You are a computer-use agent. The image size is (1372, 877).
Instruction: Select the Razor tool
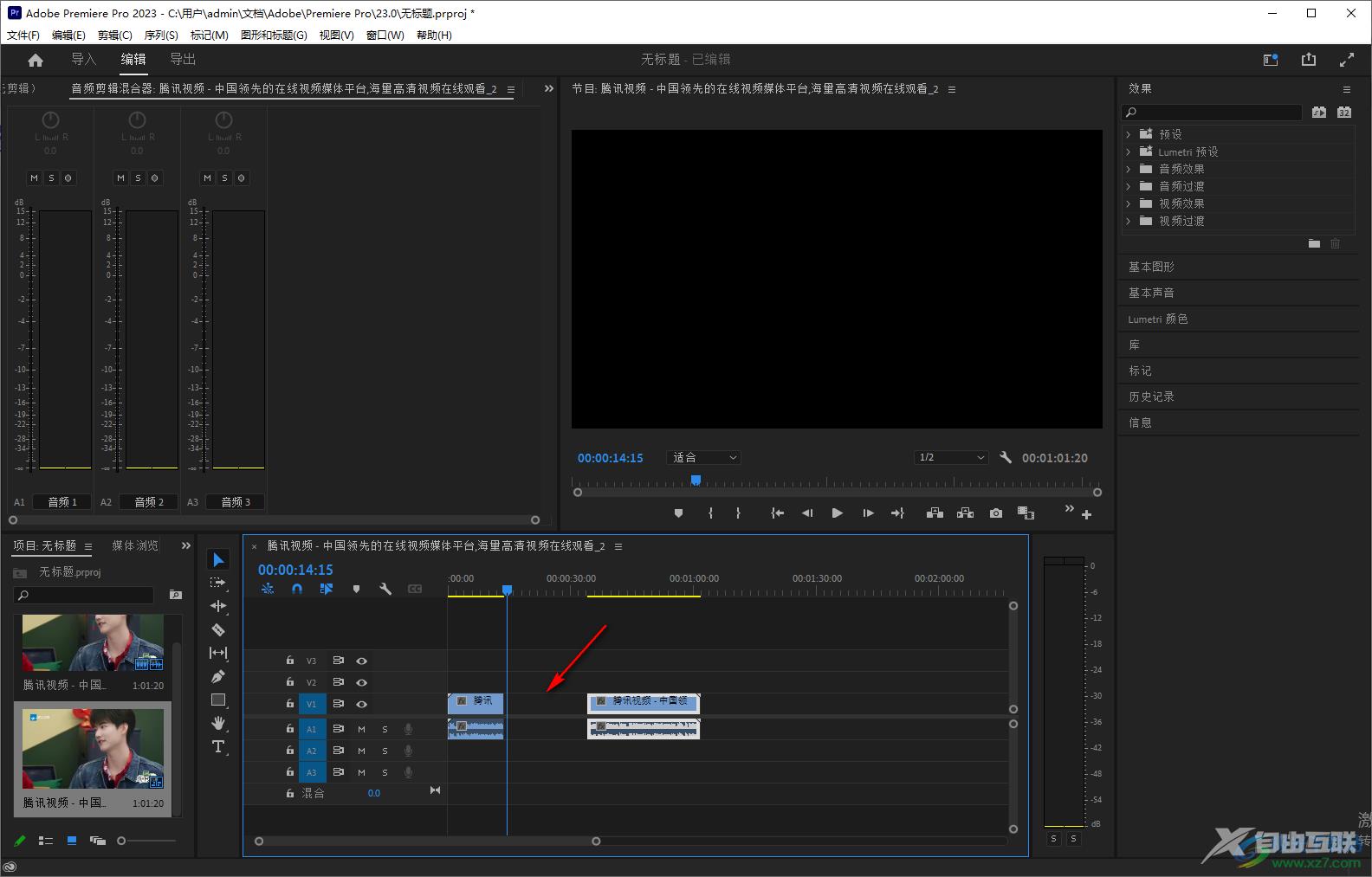(x=218, y=629)
